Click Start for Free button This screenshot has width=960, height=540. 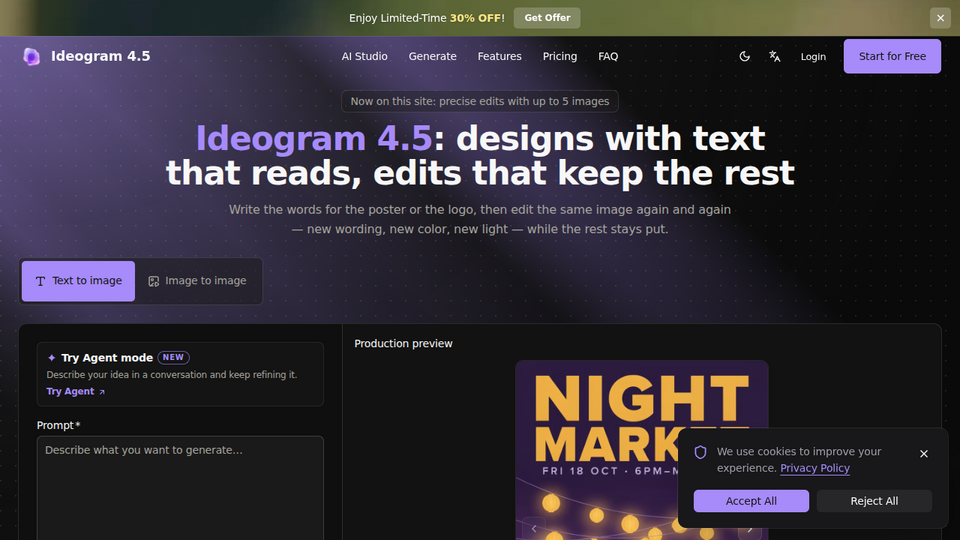tap(892, 56)
